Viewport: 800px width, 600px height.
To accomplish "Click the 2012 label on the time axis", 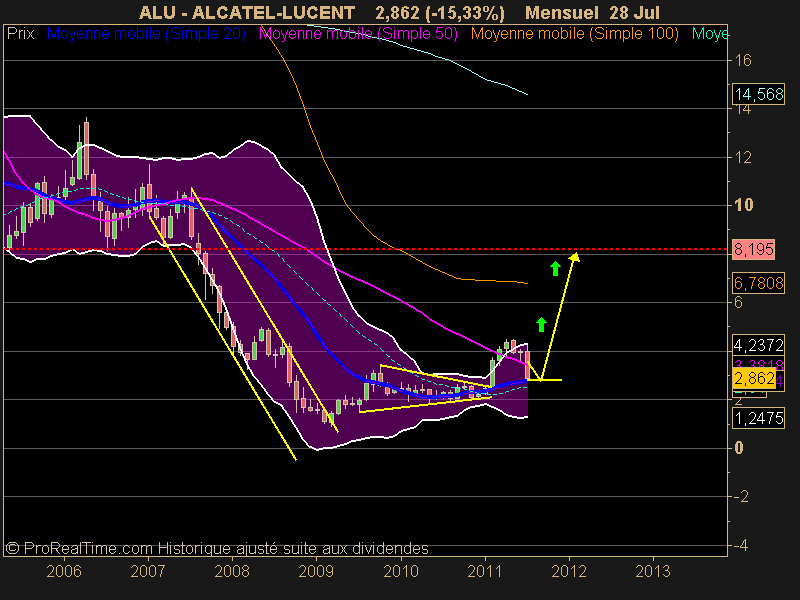I will (569, 571).
